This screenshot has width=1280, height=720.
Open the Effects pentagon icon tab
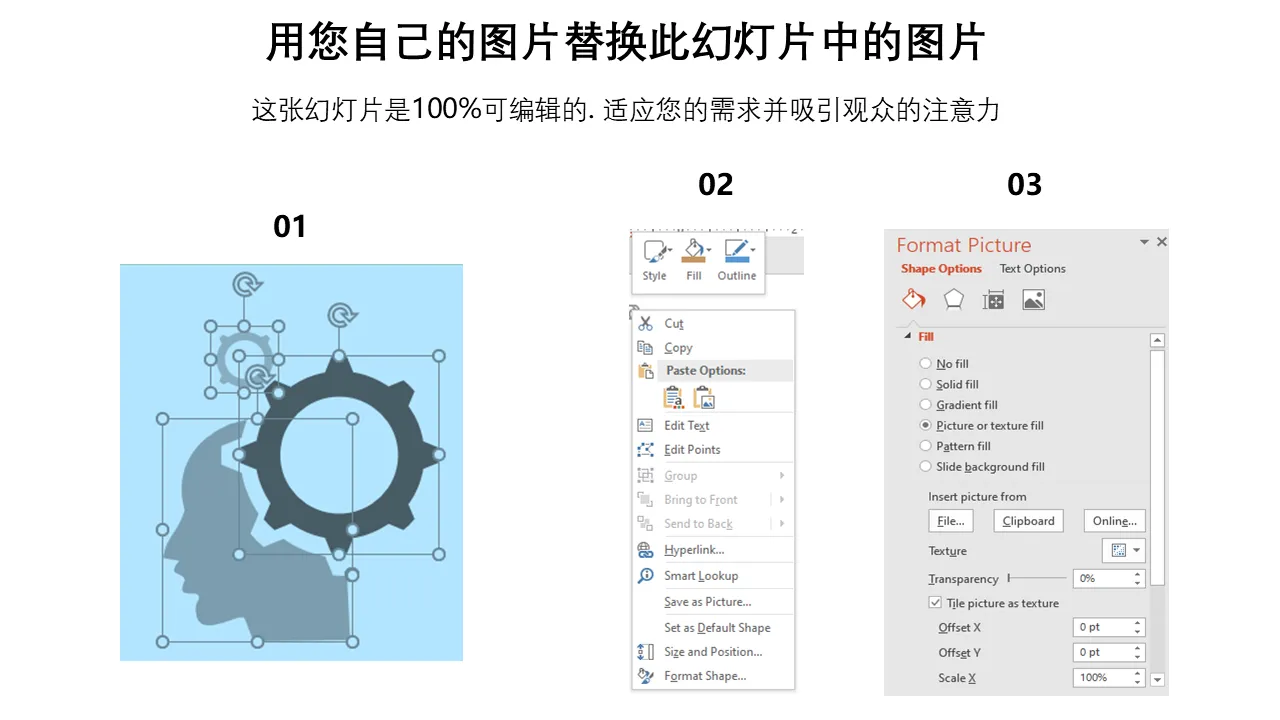pyautogui.click(x=954, y=299)
